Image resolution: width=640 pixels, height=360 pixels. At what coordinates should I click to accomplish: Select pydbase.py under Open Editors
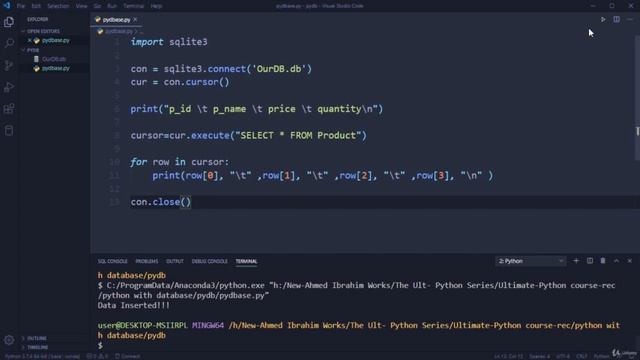(56, 40)
